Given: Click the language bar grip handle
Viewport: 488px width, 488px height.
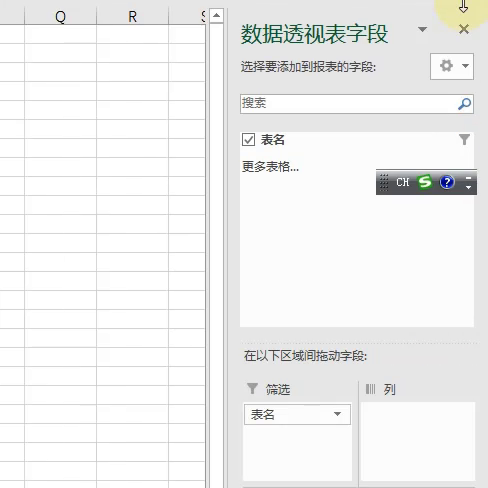Looking at the screenshot, I should 384,182.
